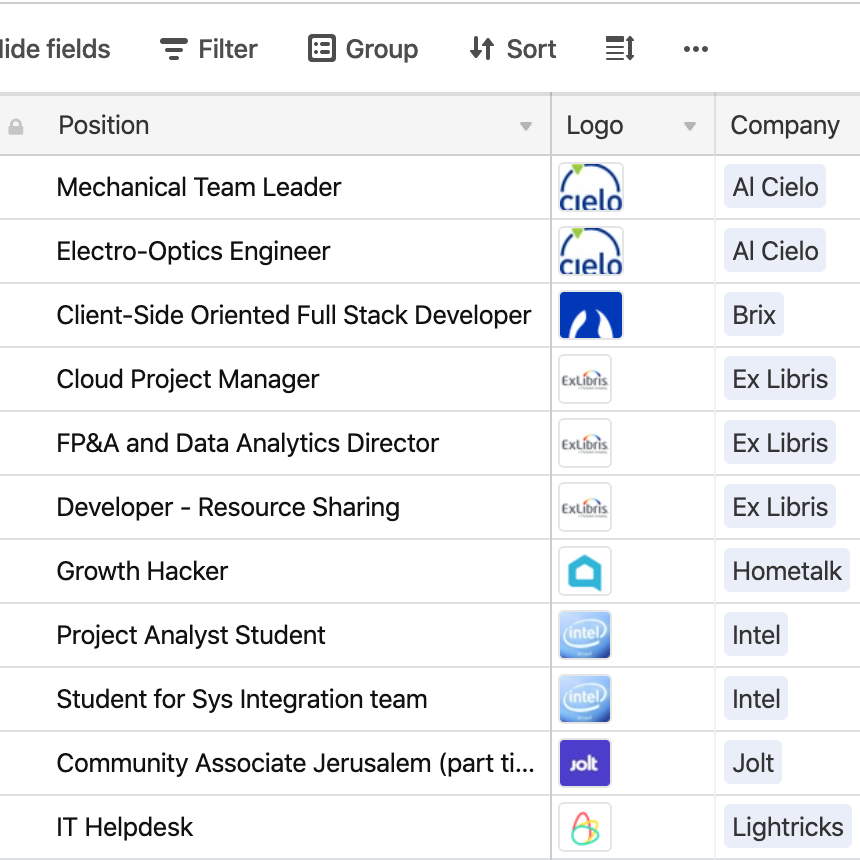The height and width of the screenshot is (860, 860).
Task: Select the Brix company tag
Action: pos(752,315)
